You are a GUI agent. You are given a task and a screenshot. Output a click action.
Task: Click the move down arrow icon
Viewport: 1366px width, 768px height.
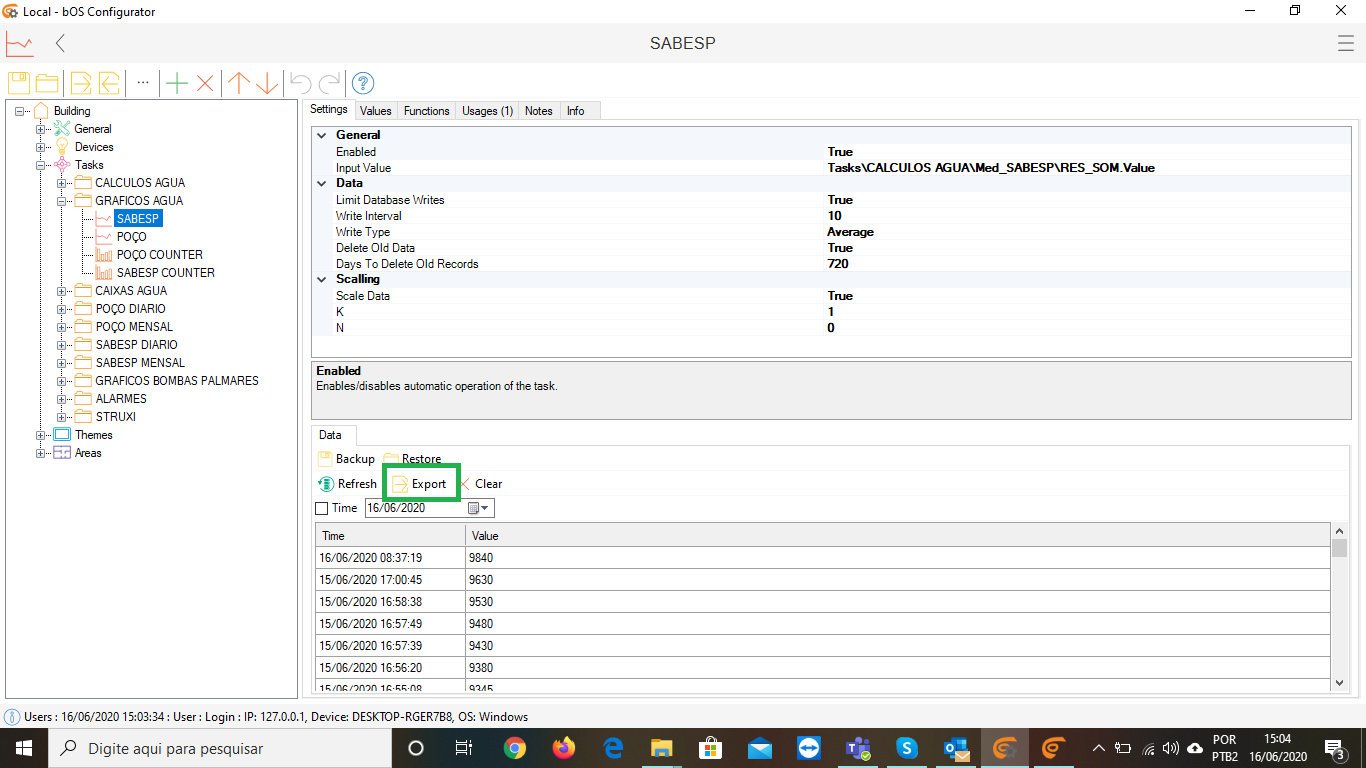(267, 83)
